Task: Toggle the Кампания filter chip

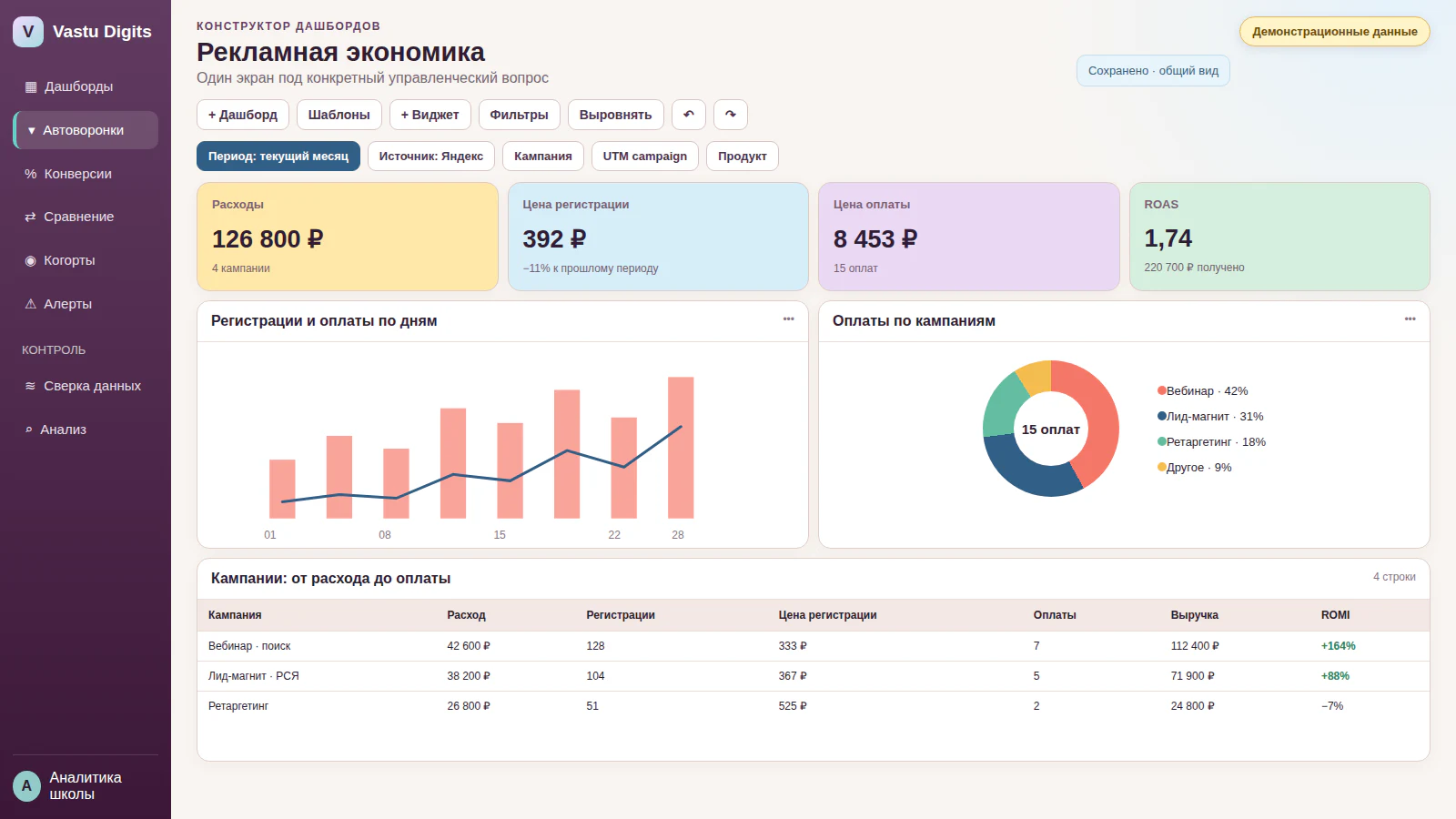Action: (543, 157)
